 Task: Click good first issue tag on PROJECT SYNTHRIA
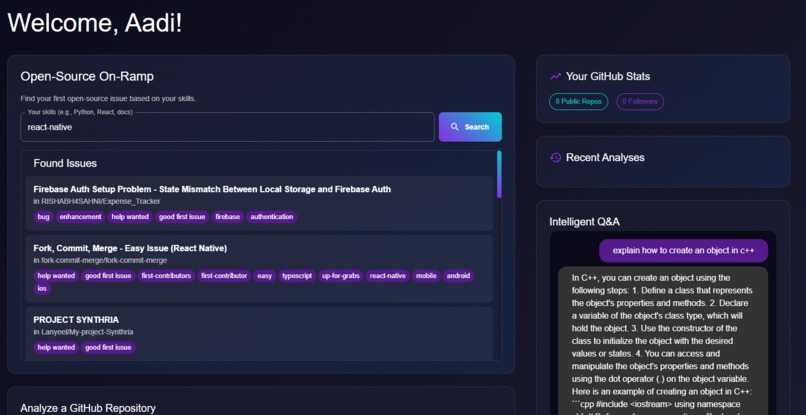108,348
